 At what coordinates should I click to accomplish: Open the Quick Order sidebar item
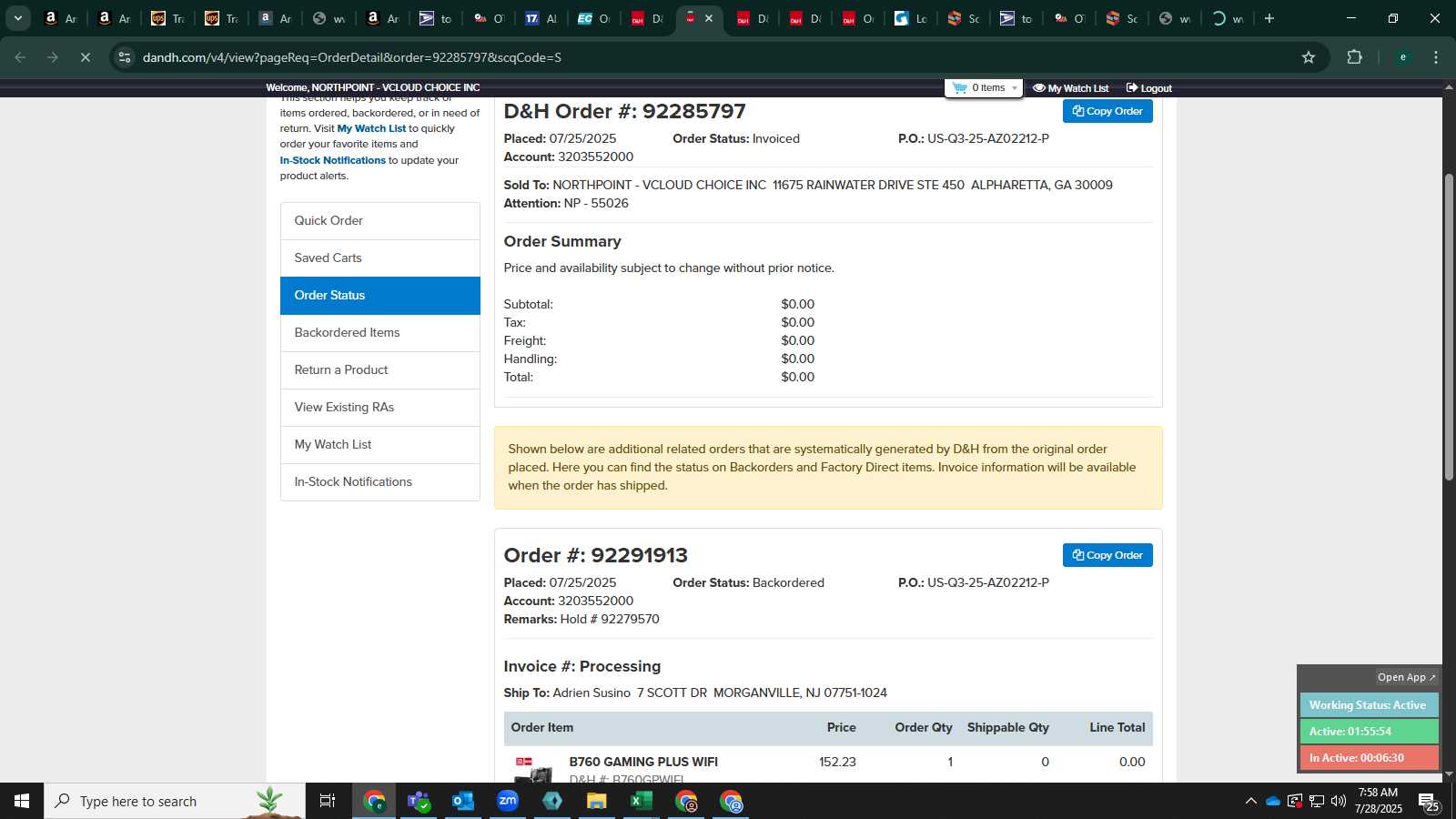(380, 221)
